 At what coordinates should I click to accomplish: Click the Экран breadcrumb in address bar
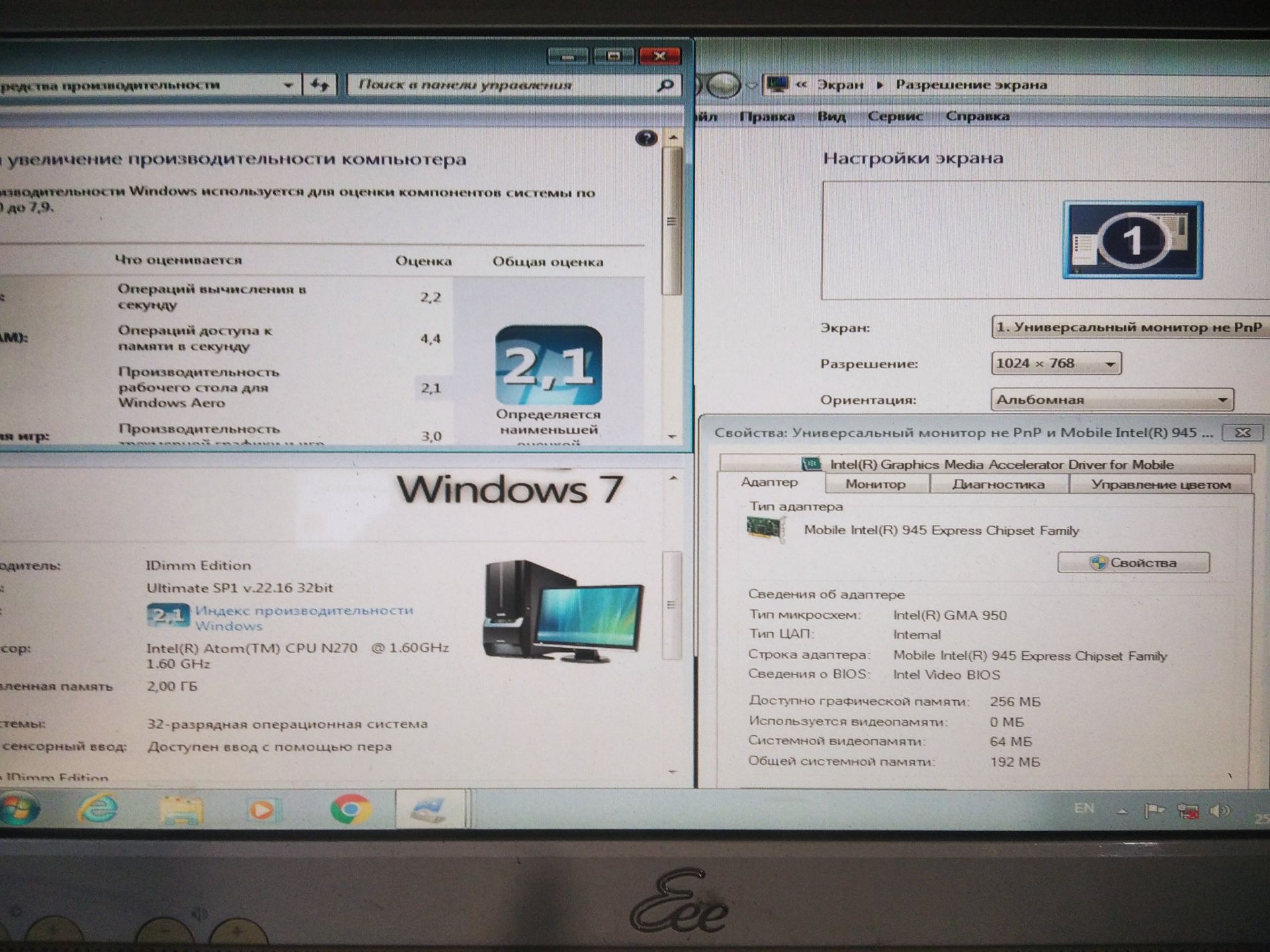(x=840, y=85)
